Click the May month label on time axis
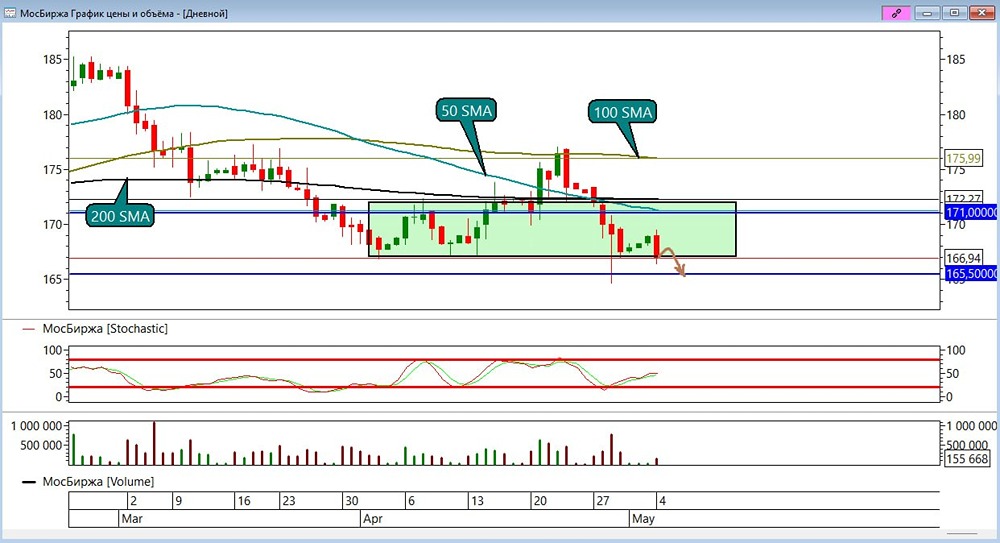The image size is (1000, 543). coord(643,519)
